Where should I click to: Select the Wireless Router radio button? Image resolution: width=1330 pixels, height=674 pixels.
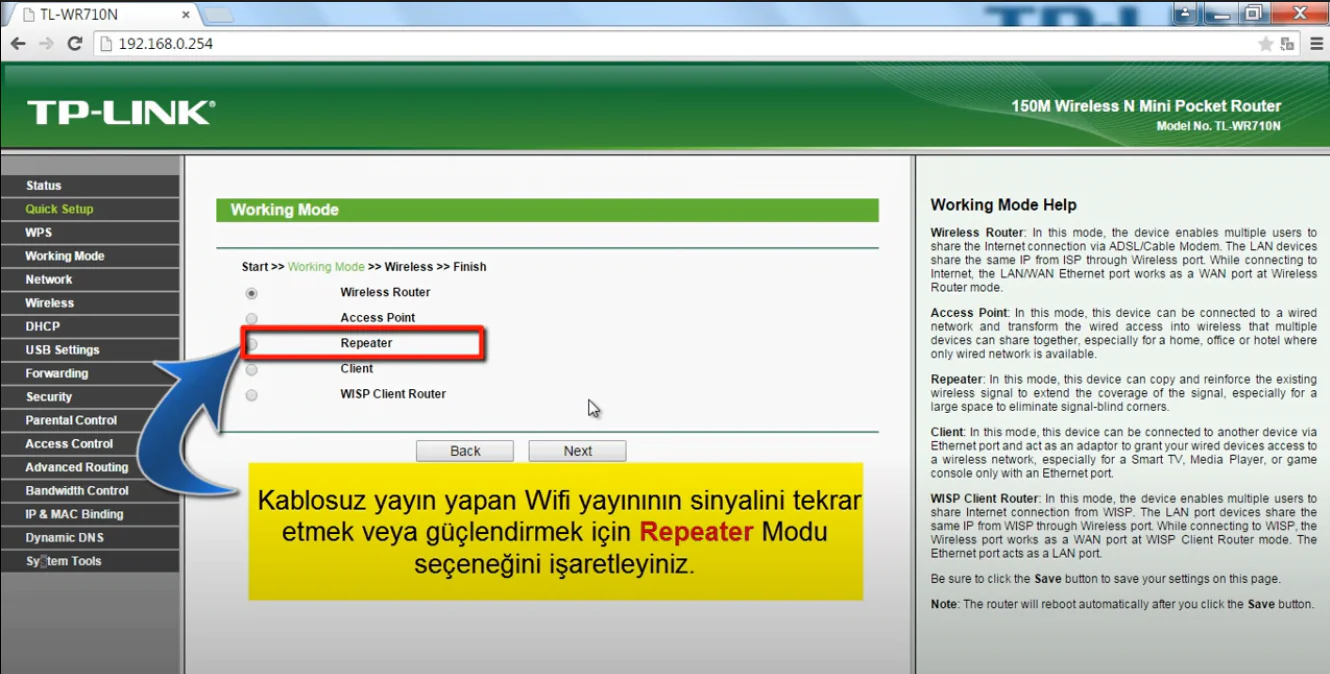[252, 293]
